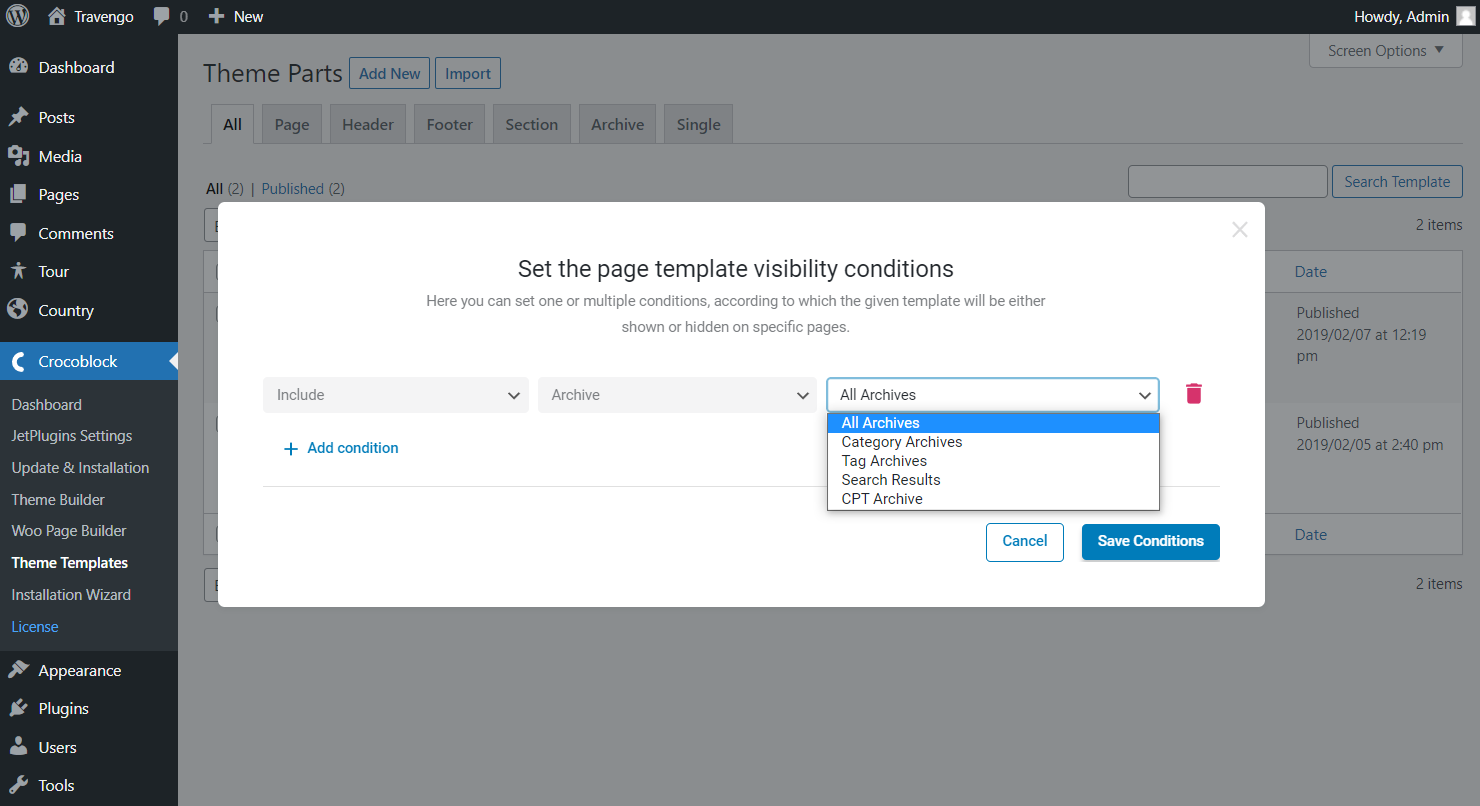
Task: Select Tag Archives option
Action: (993, 461)
